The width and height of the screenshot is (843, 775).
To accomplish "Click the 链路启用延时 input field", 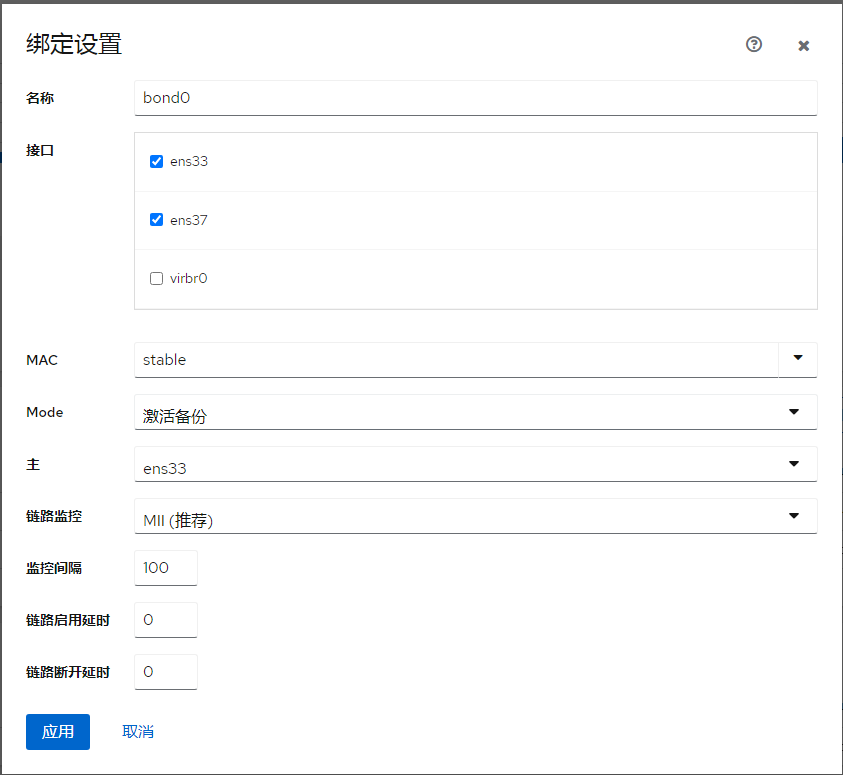I will click(166, 620).
